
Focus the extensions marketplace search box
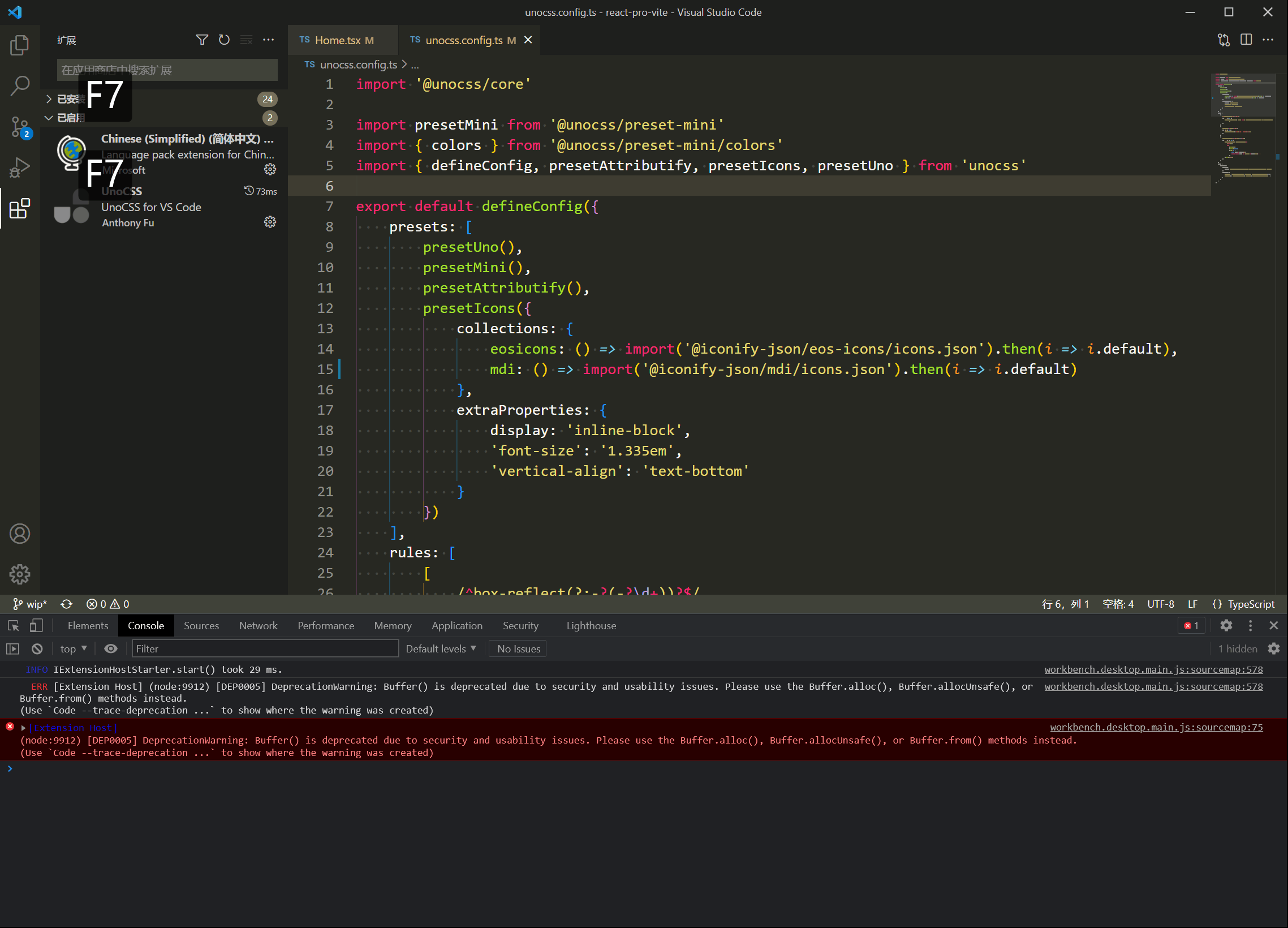click(167, 70)
